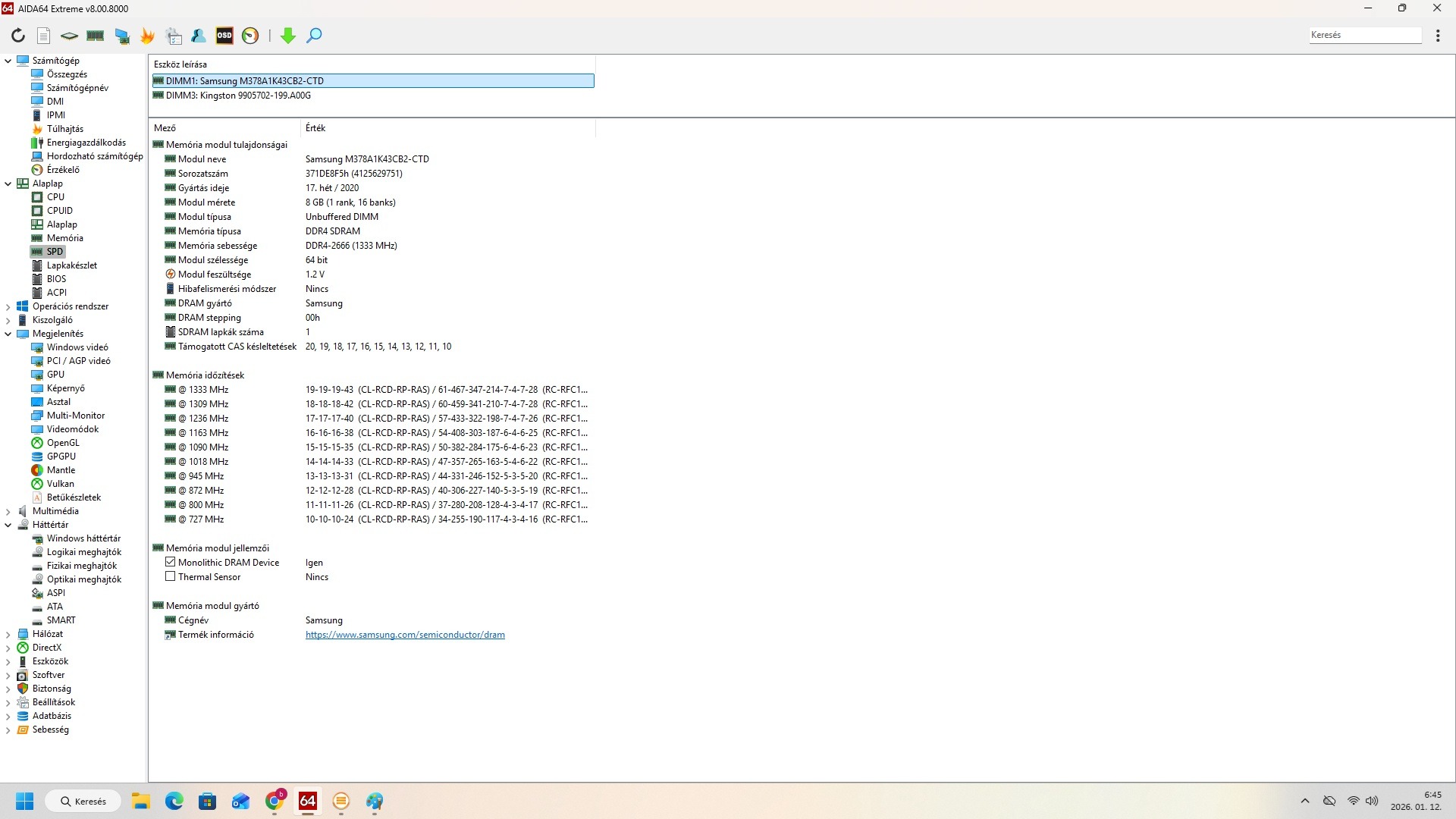Toggle Thermal Sensor checkbox

click(171, 577)
